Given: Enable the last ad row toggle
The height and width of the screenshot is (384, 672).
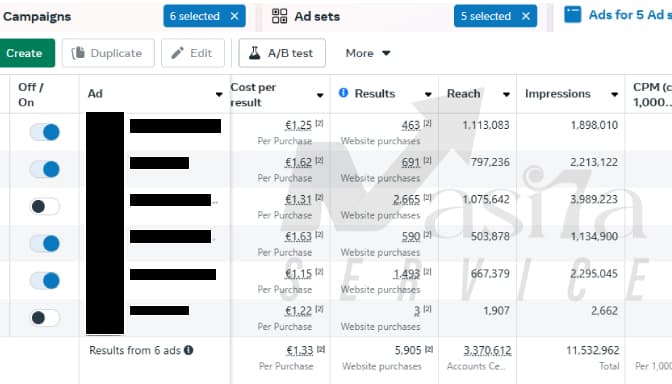Looking at the screenshot, I should pyautogui.click(x=45, y=318).
